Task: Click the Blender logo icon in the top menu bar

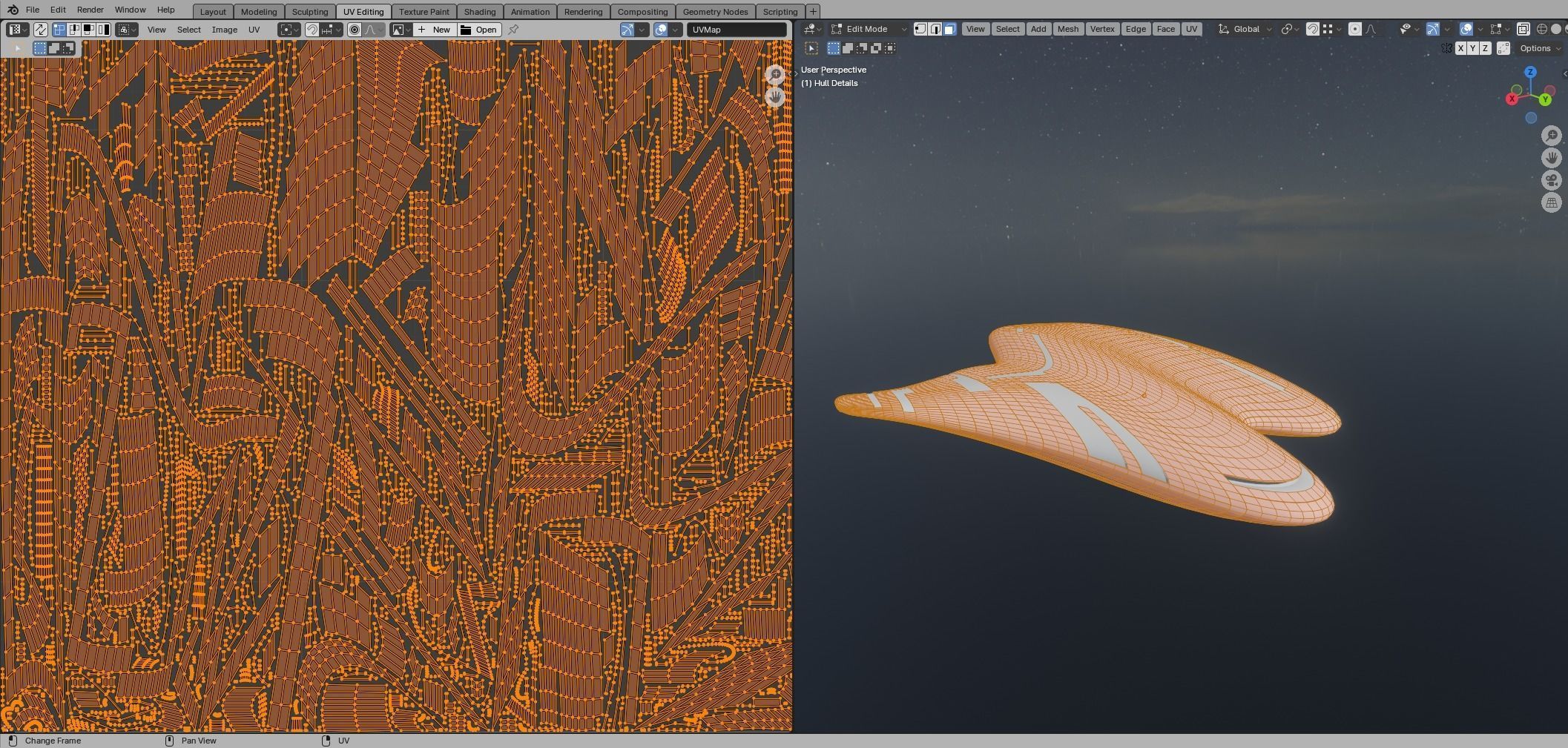Action: (x=13, y=10)
